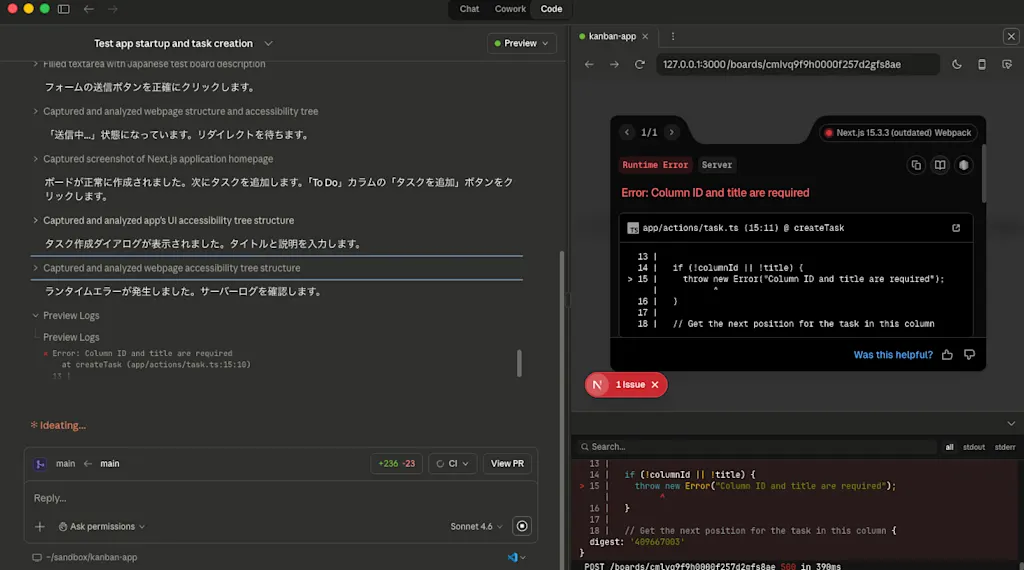Click the Next.js 15.3.3 (outdated) badge
Image resolution: width=1024 pixels, height=570 pixels.
898,133
